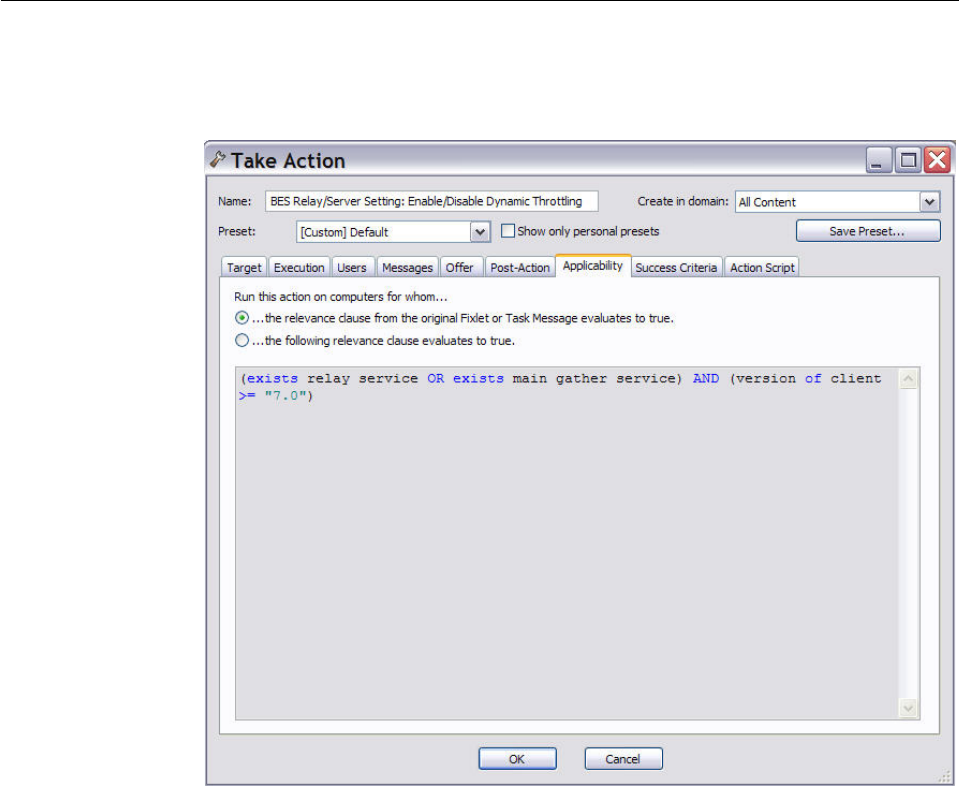This screenshot has width=959, height=786.
Task: Enable Show only personal presets checkbox
Action: point(508,231)
